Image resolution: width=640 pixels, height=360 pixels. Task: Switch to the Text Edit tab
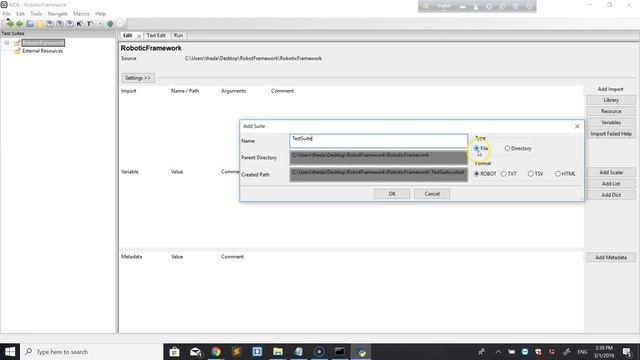[156, 36]
